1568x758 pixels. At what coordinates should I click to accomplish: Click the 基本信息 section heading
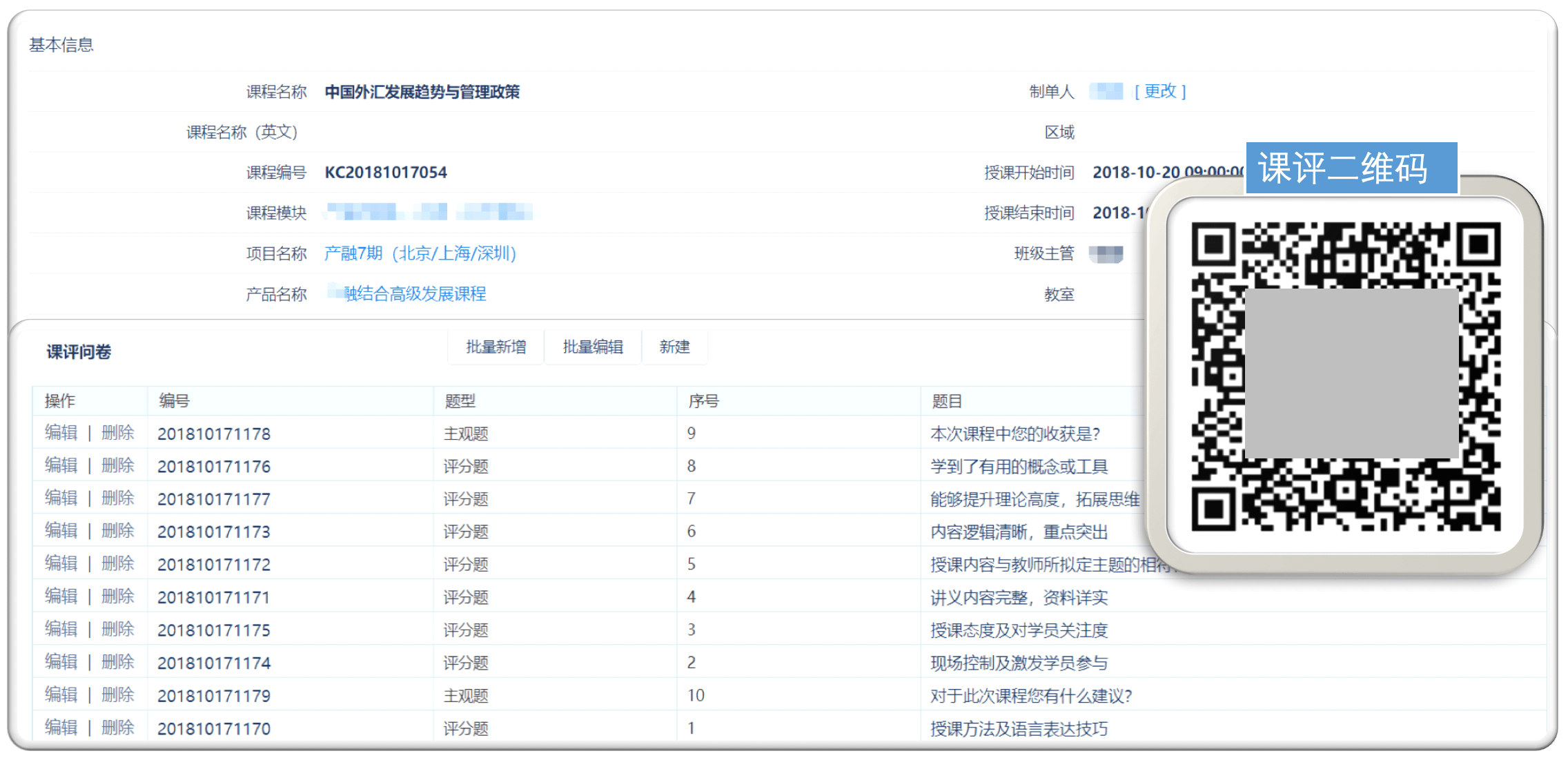[61, 45]
